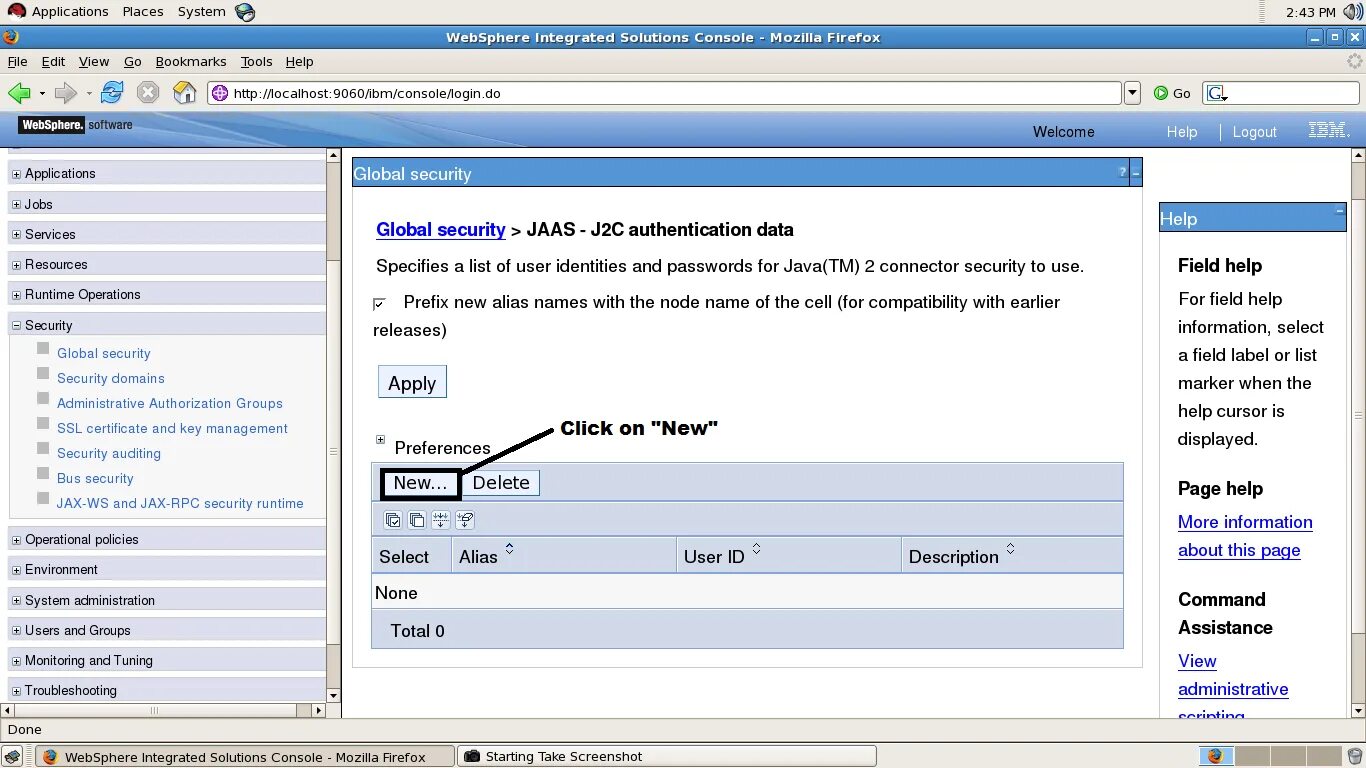Click the navigation pane scroll down arrow
This screenshot has width=1366, height=768.
[x=333, y=694]
